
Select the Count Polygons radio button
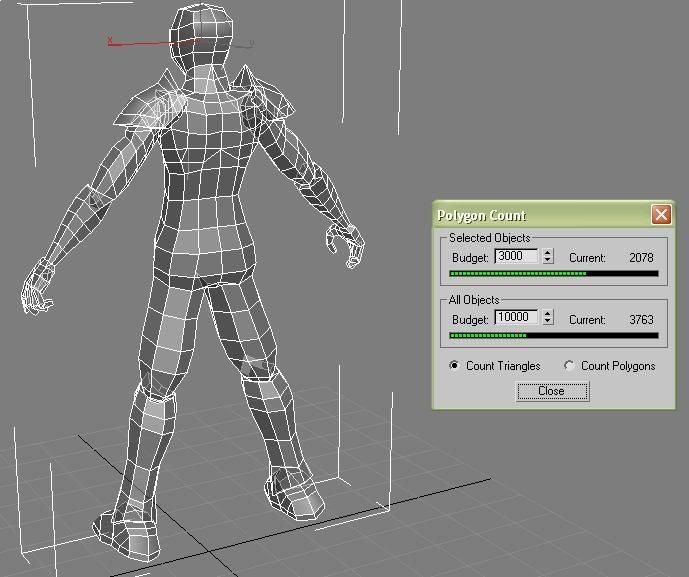(569, 365)
